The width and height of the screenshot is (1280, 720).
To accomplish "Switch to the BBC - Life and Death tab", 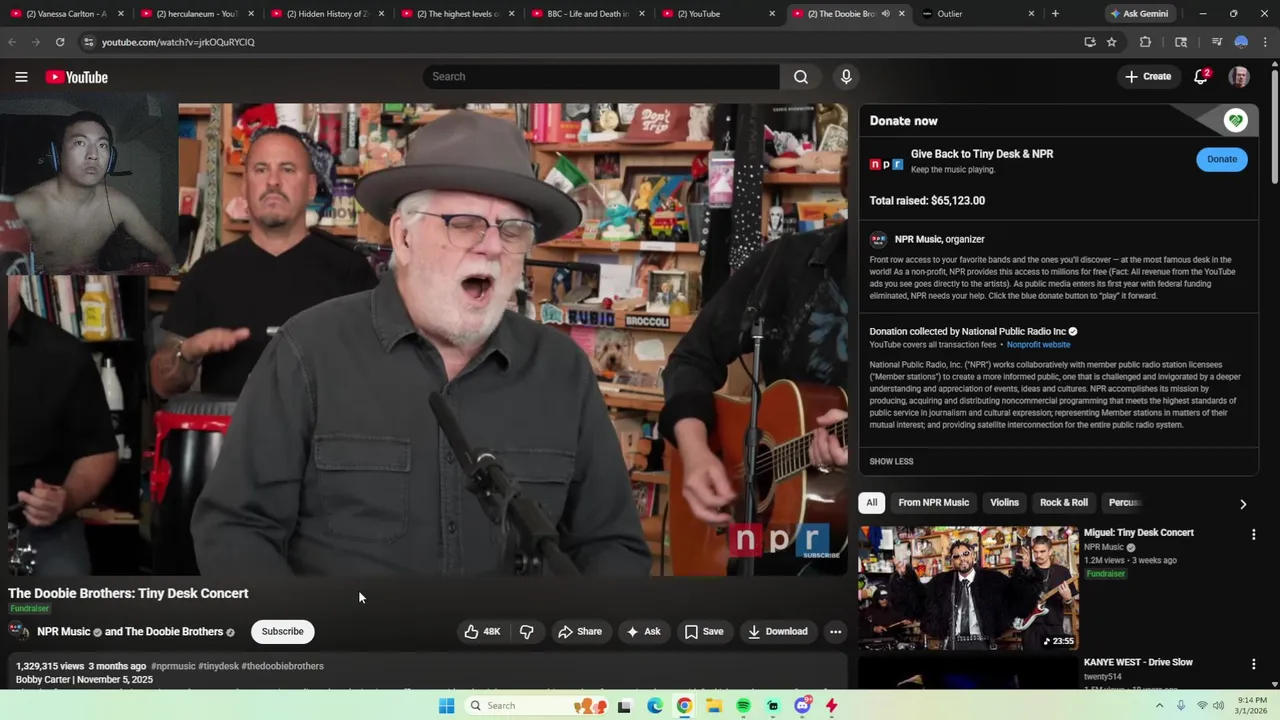I will pyautogui.click(x=586, y=14).
